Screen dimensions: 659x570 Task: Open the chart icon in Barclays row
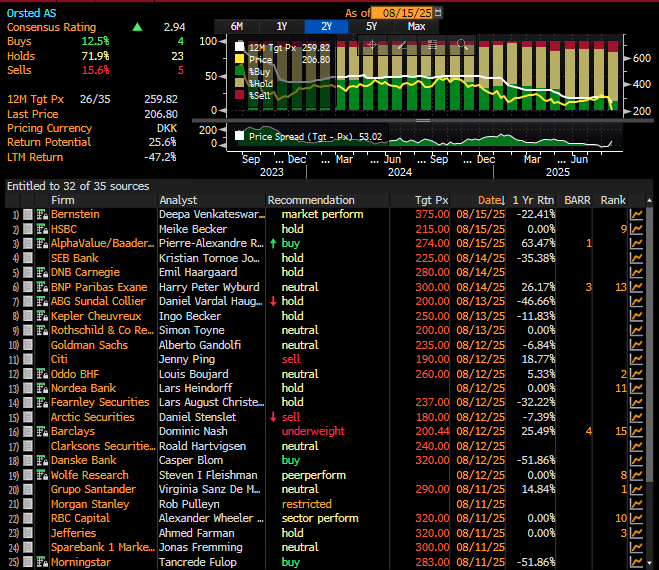point(636,431)
